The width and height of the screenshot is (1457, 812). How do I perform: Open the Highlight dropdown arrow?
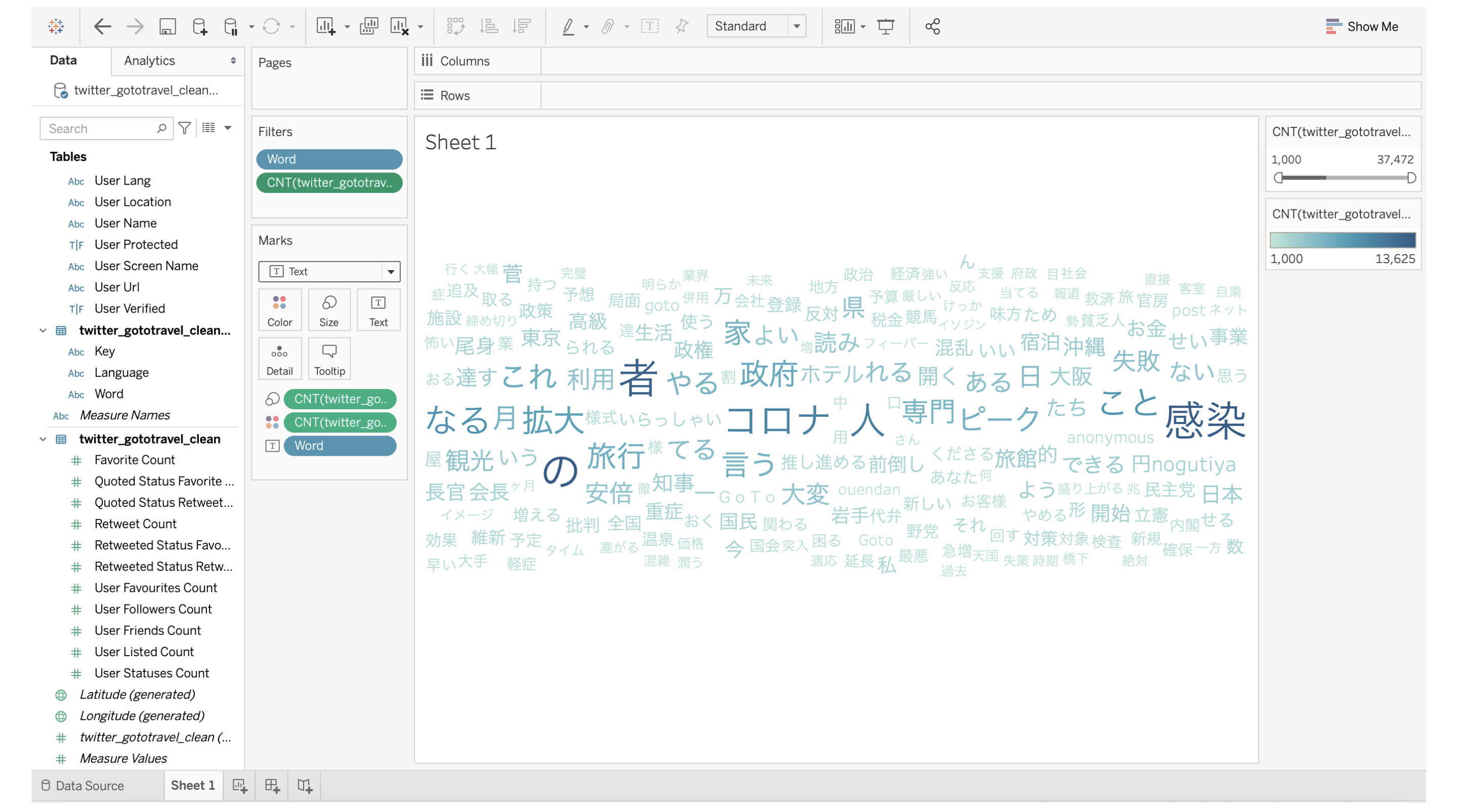click(x=586, y=27)
